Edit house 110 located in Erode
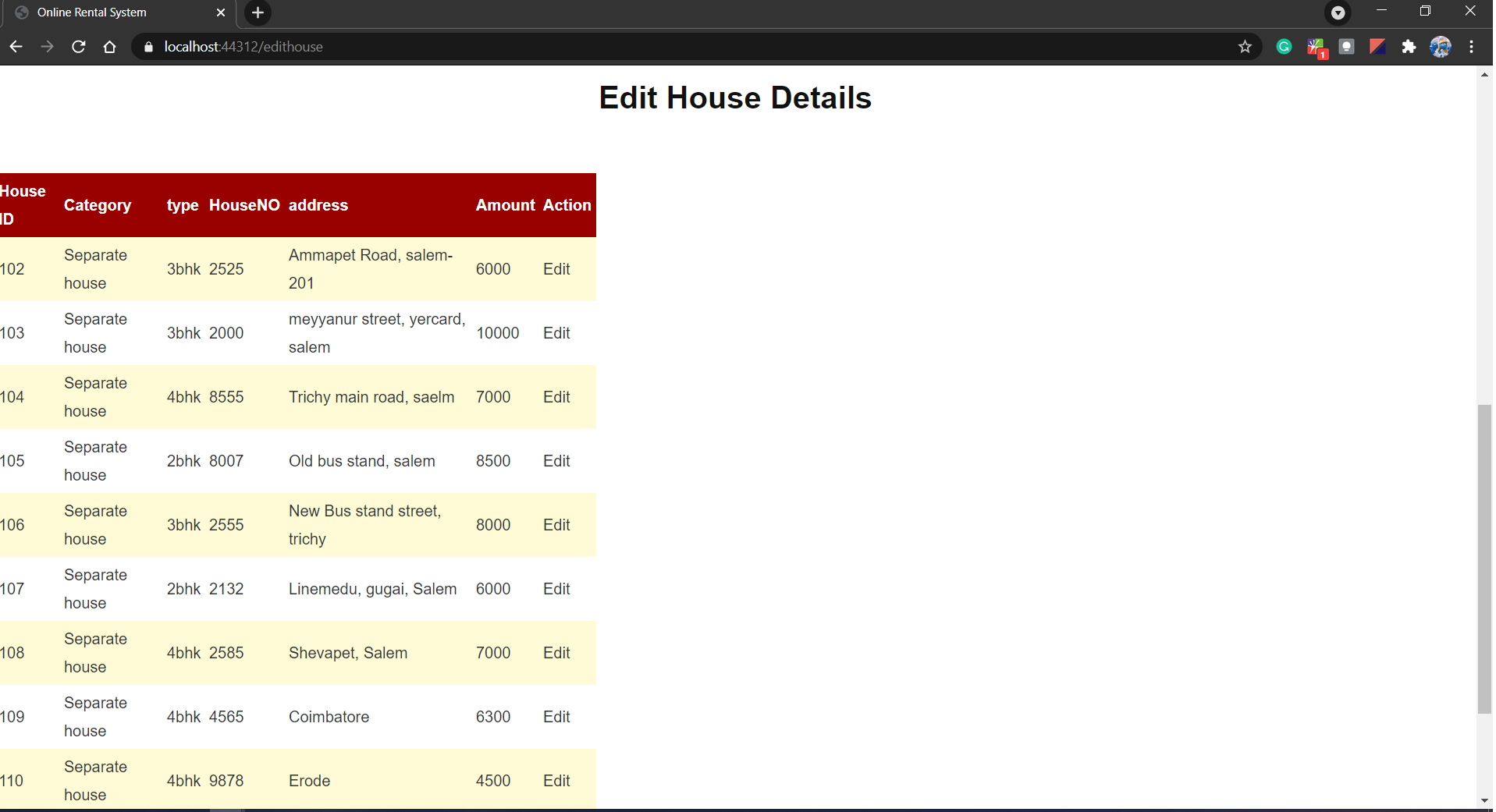The width and height of the screenshot is (1496, 812). tap(556, 780)
